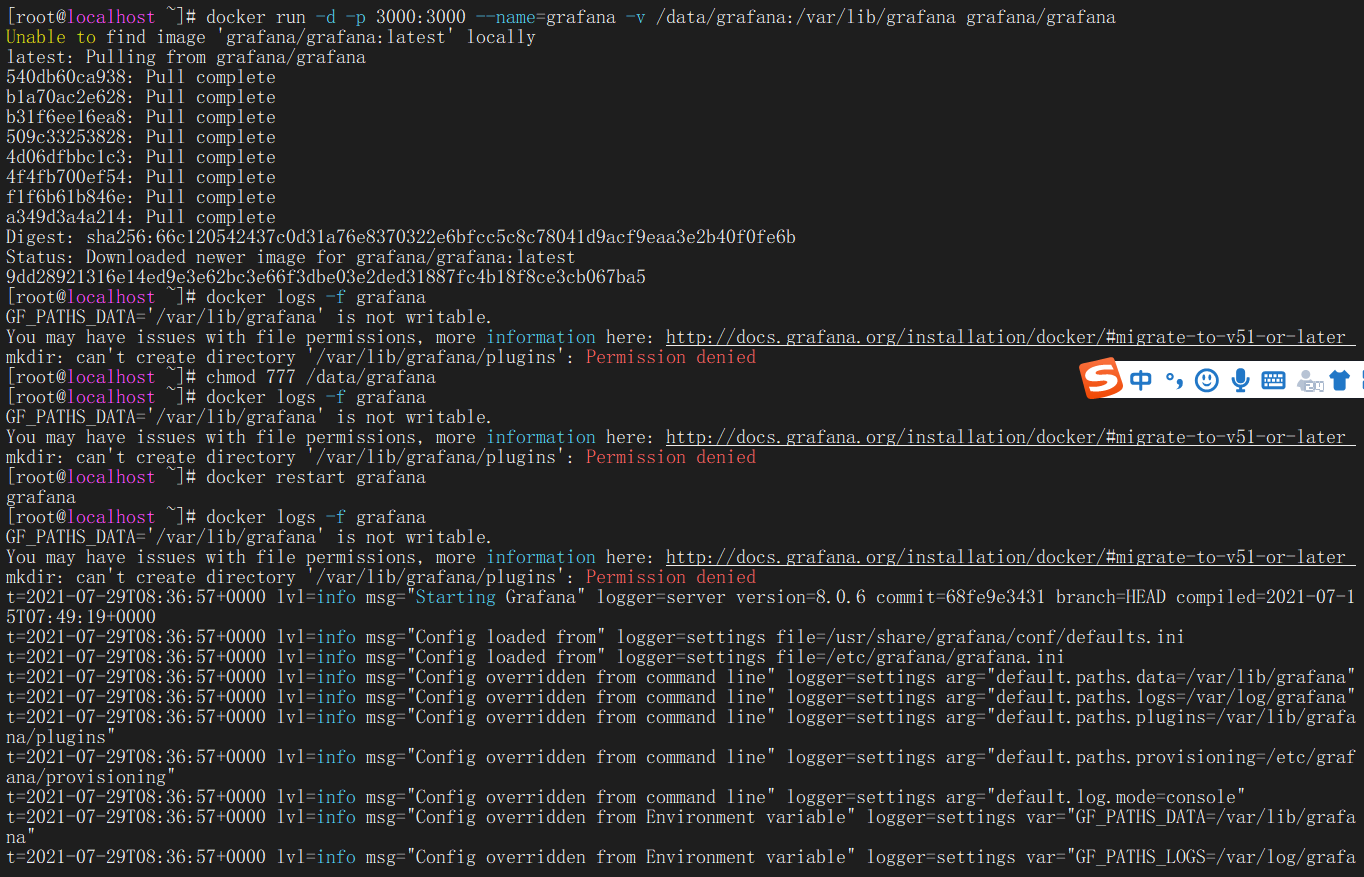Click the var "GF_PATHS_DATA" environment variable log entry
Image resolution: width=1364 pixels, height=877 pixels.
681,827
